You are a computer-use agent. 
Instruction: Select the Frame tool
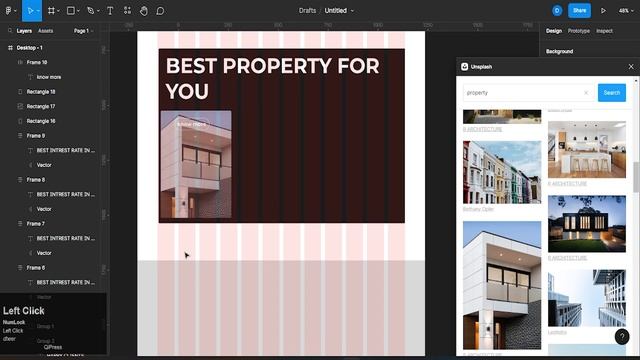click(51, 11)
